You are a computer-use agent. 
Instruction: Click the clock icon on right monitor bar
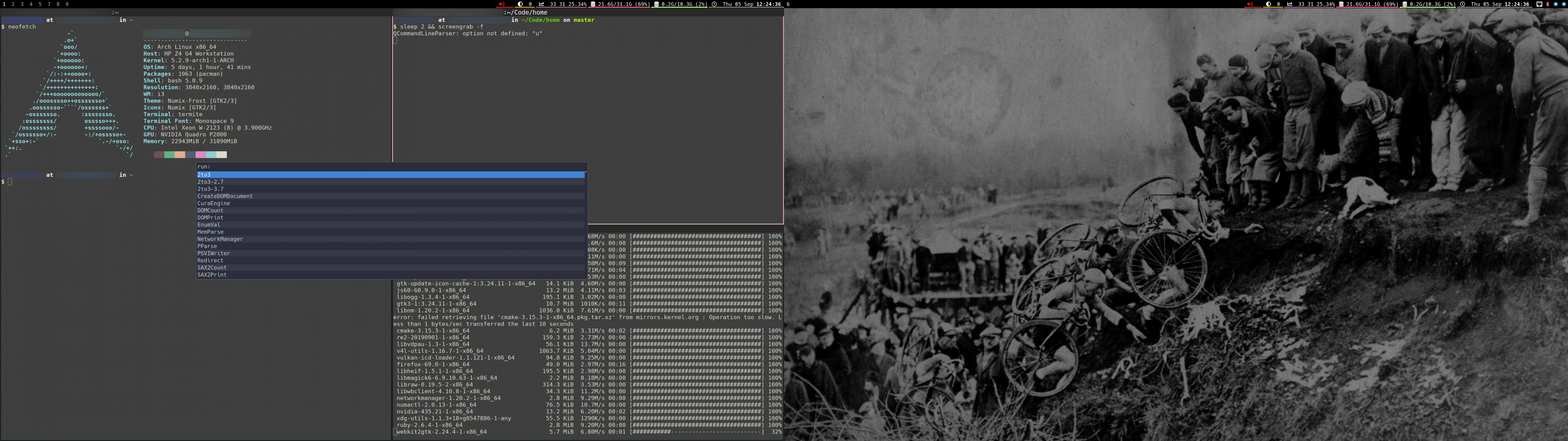coord(1463,4)
